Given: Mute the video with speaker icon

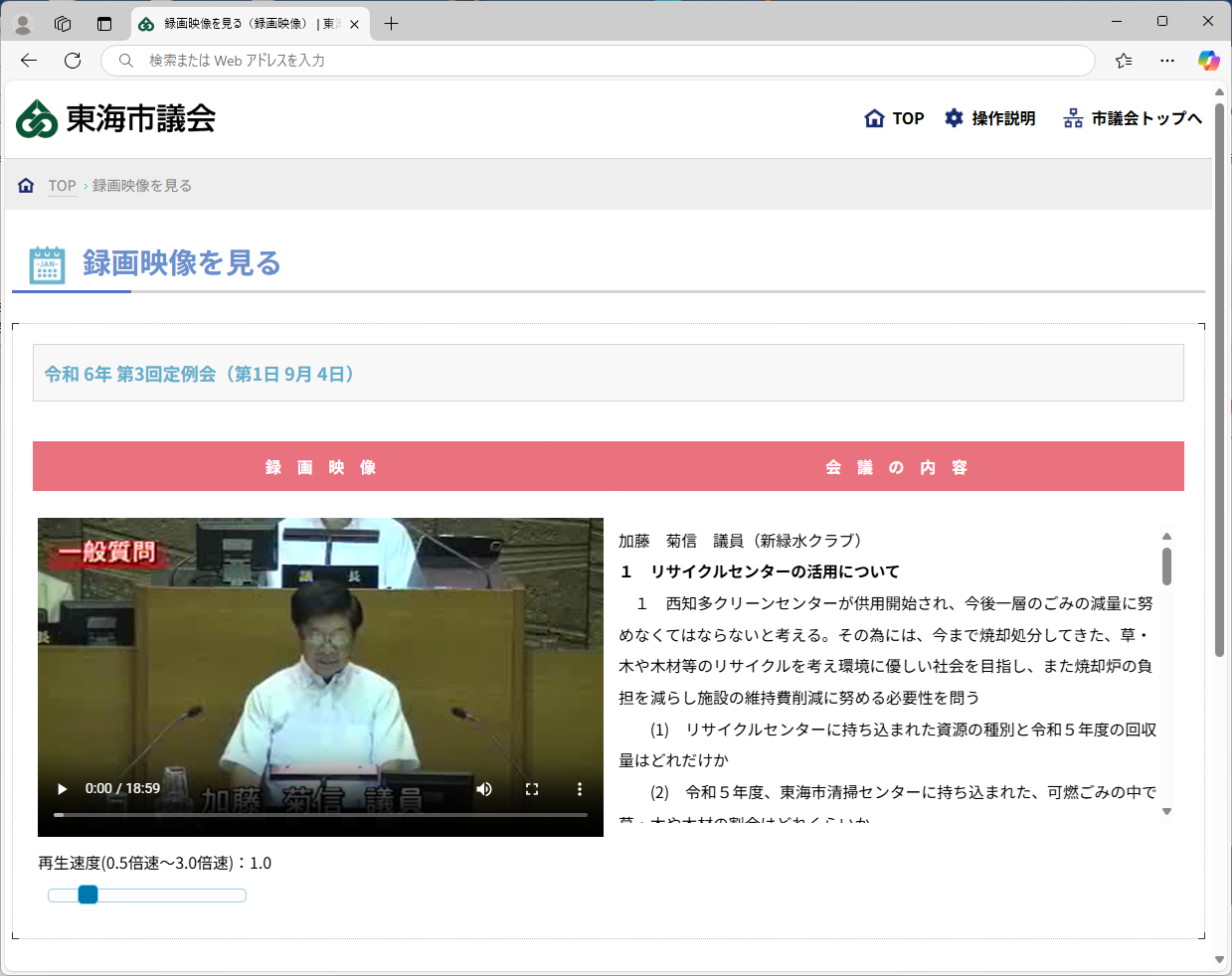Looking at the screenshot, I should pyautogui.click(x=484, y=789).
